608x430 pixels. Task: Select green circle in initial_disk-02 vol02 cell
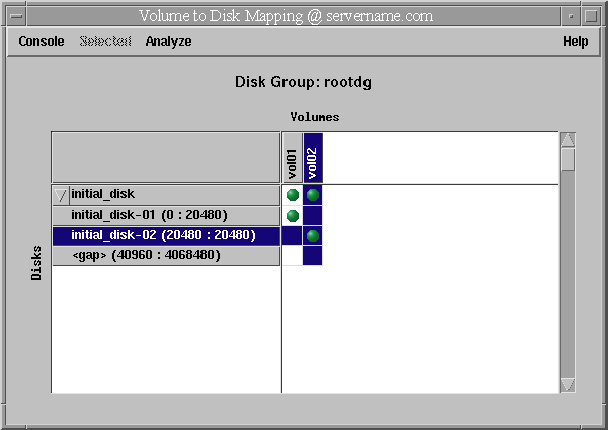313,236
